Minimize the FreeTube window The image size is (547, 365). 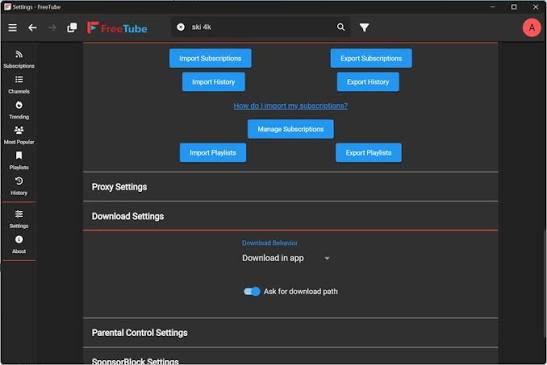click(x=493, y=7)
